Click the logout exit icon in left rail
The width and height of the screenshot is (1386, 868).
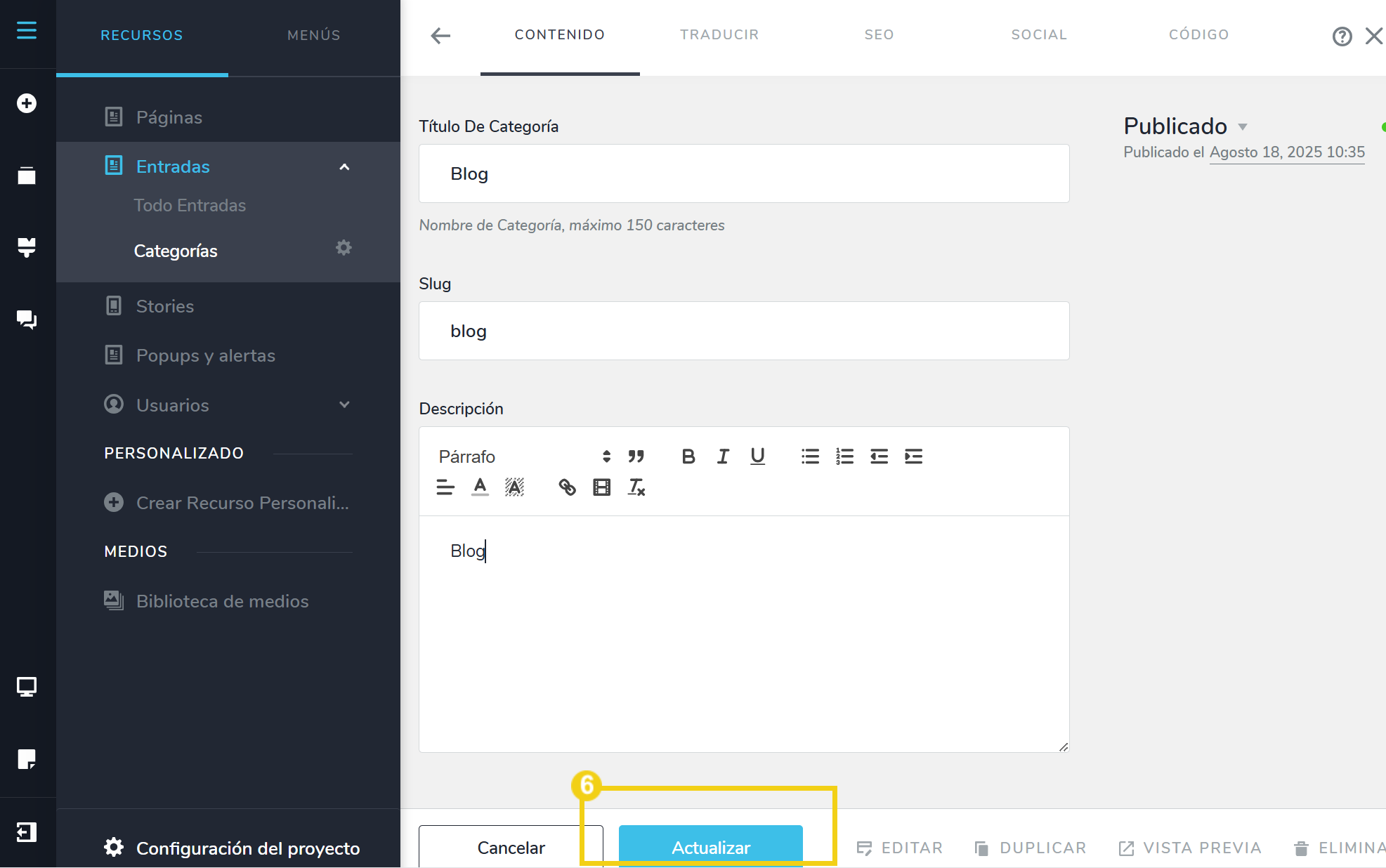tap(27, 832)
